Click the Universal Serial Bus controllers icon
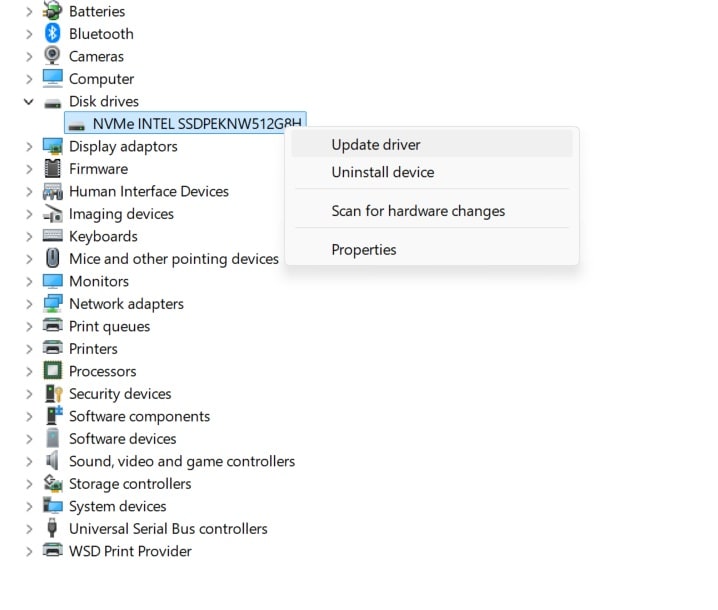The width and height of the screenshot is (718, 610). click(52, 528)
